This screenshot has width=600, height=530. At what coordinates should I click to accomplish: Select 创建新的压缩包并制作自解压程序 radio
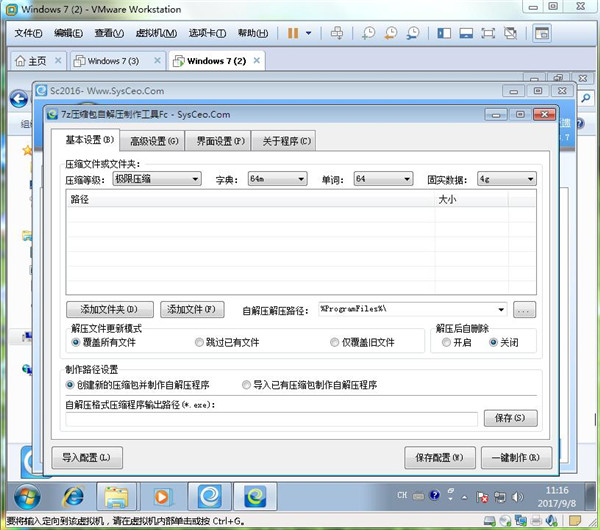tap(137, 385)
